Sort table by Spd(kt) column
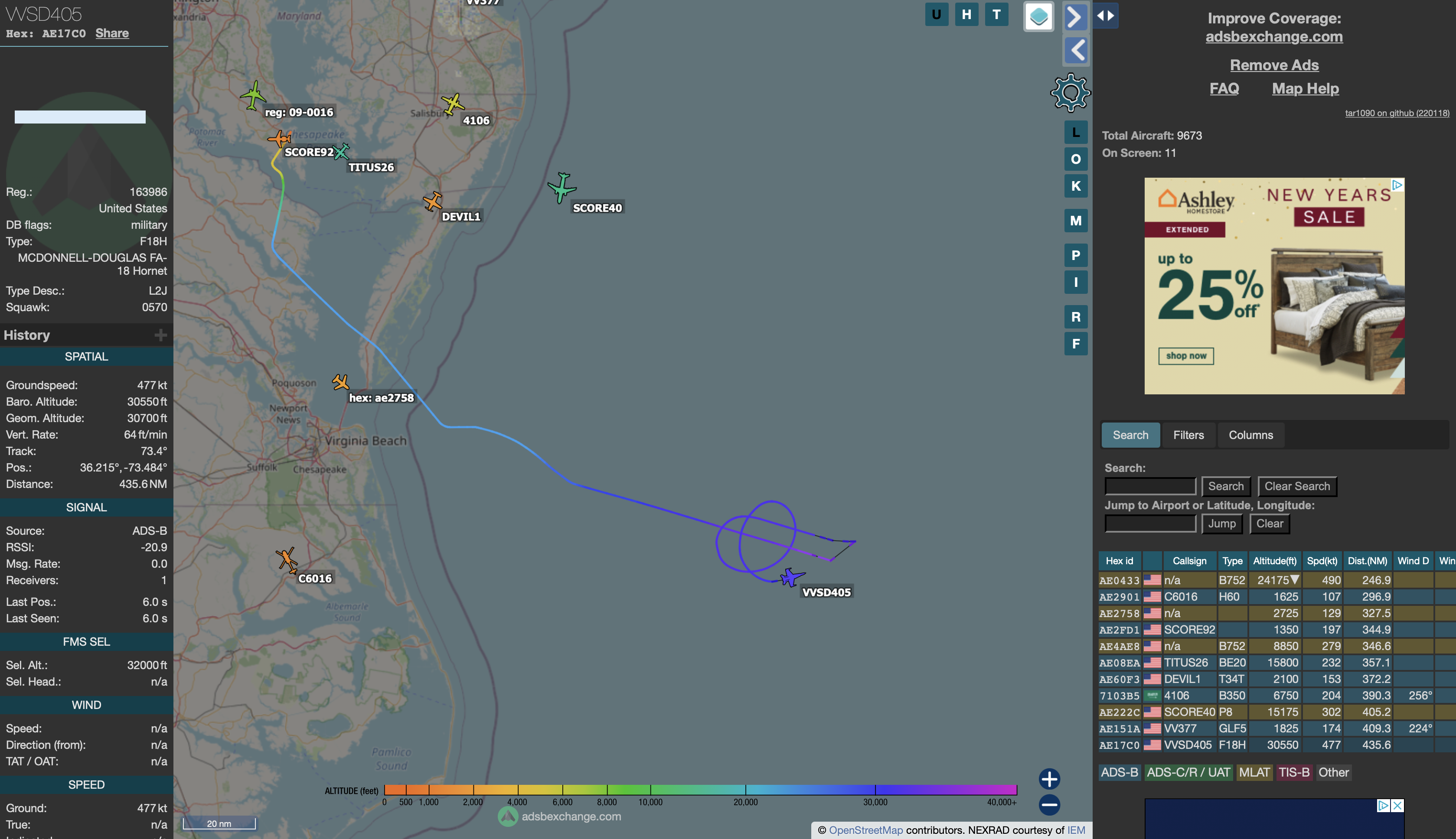The height and width of the screenshot is (839, 1456). (1322, 561)
